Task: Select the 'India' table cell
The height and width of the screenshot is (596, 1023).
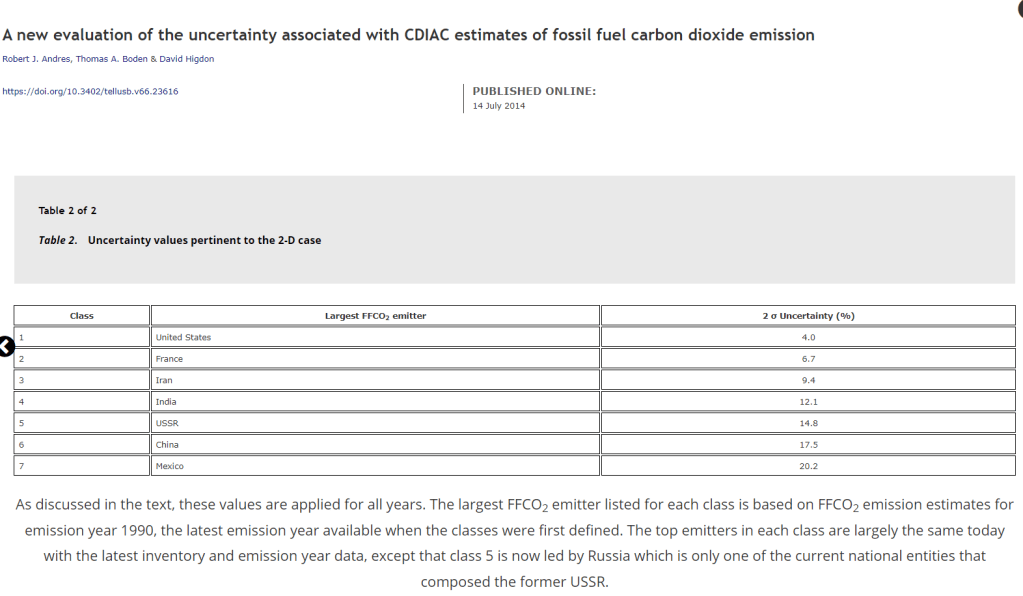Action: [x=166, y=402]
